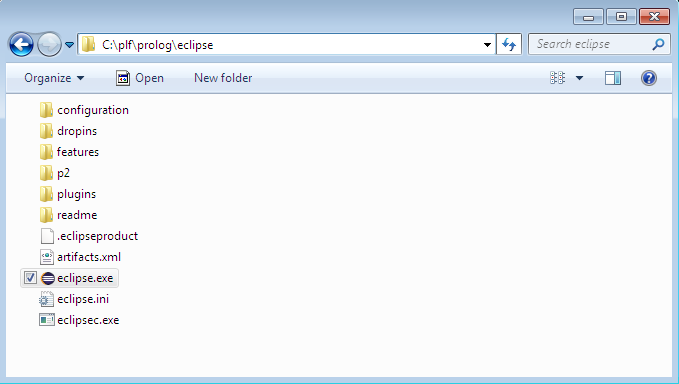Click the Eclipse logo icon of eclipse.exe
This screenshot has width=679, height=384.
coord(48,278)
